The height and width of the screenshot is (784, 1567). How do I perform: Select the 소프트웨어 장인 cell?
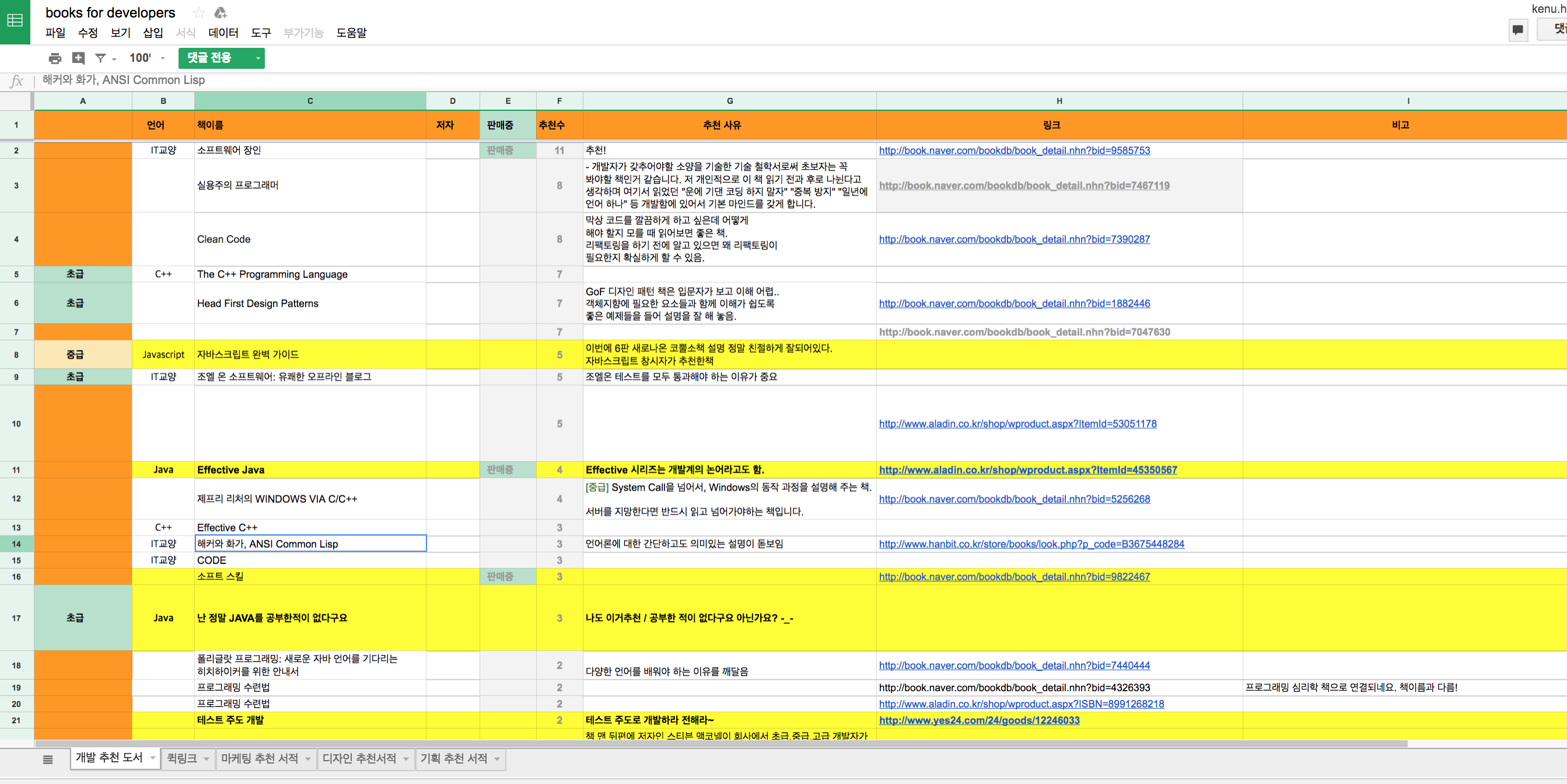tap(310, 150)
